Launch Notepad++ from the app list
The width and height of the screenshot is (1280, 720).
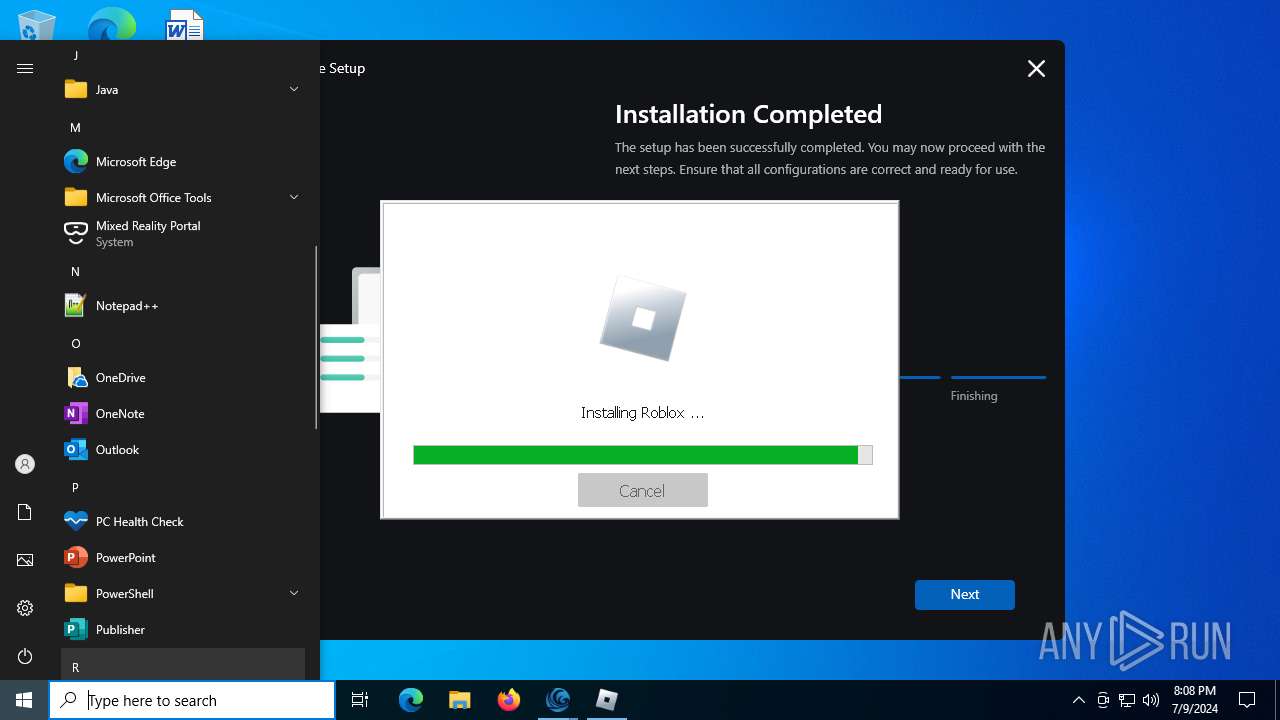point(183,305)
